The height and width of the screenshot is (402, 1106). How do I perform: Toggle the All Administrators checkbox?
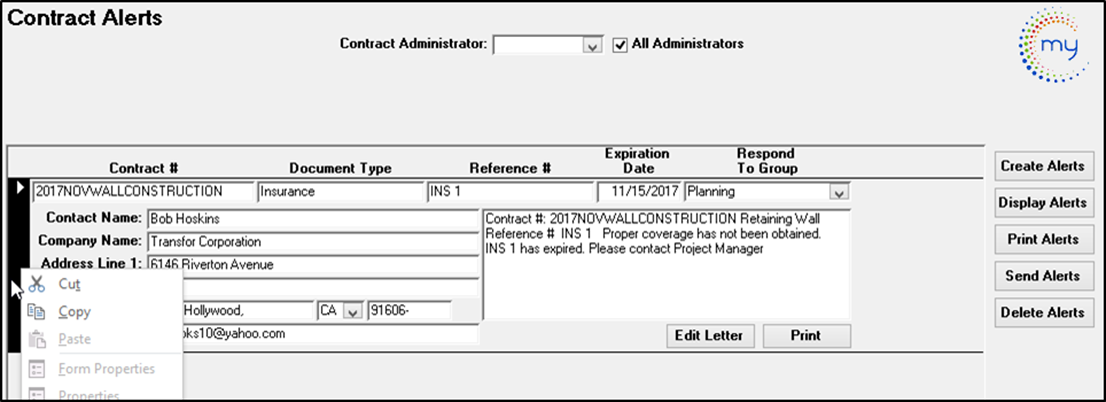pos(620,44)
